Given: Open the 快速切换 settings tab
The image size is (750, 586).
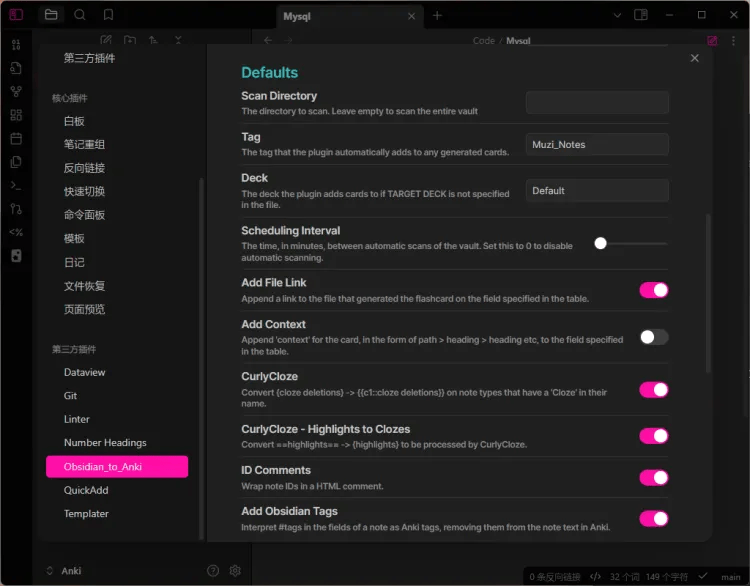Looking at the screenshot, I should 117,191.
